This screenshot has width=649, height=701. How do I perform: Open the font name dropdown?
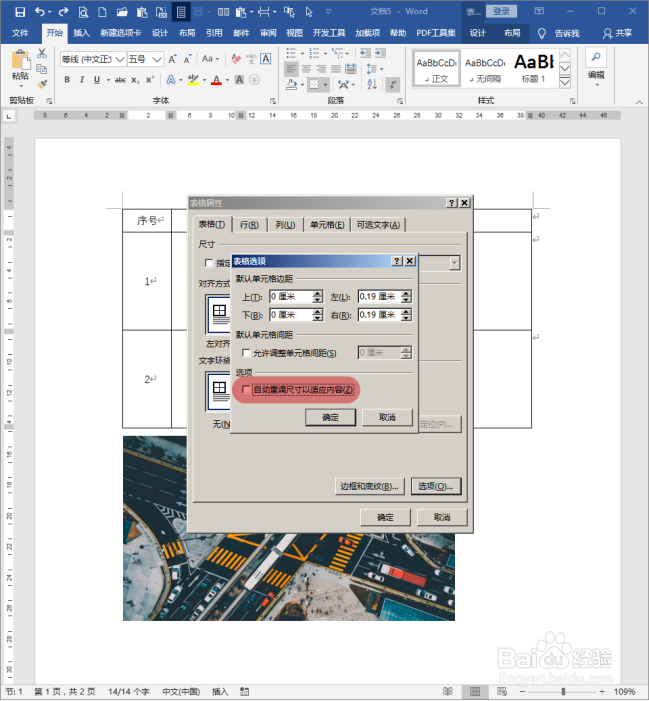[x=119, y=59]
